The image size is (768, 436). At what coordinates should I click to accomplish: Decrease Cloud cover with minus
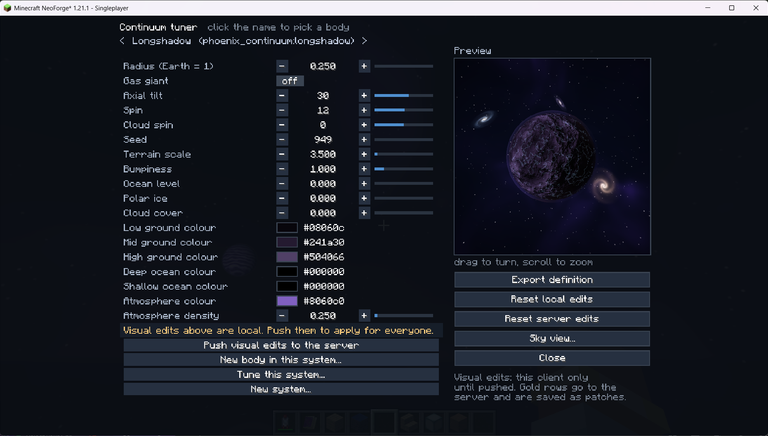pos(282,213)
